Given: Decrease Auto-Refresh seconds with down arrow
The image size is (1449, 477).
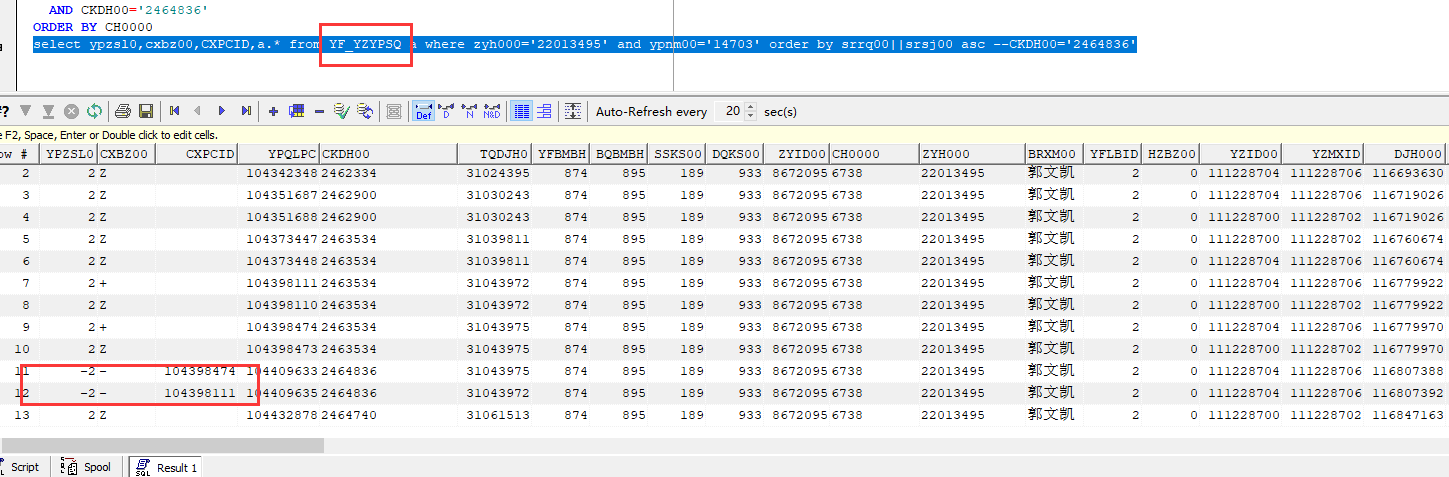Looking at the screenshot, I should [x=752, y=116].
